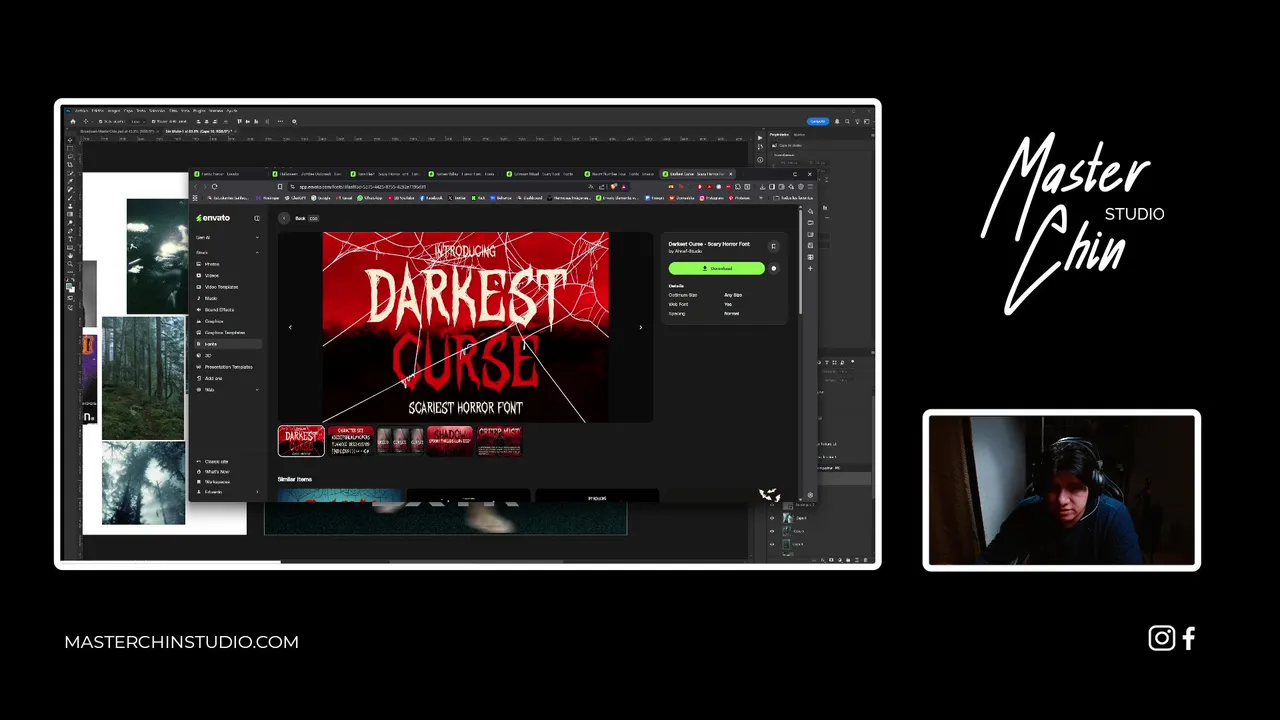Collapse the Stock sidebar section
Screen dimensions: 1280x720
[x=228, y=253]
